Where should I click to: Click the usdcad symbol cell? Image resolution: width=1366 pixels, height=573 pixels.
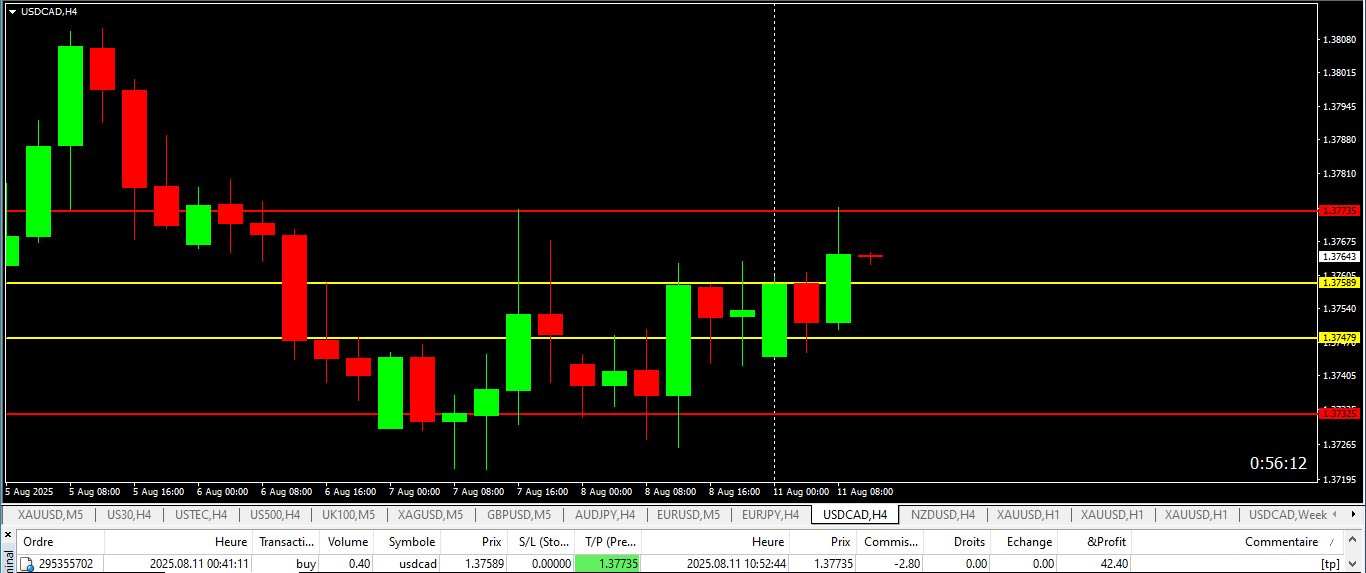pyautogui.click(x=418, y=564)
